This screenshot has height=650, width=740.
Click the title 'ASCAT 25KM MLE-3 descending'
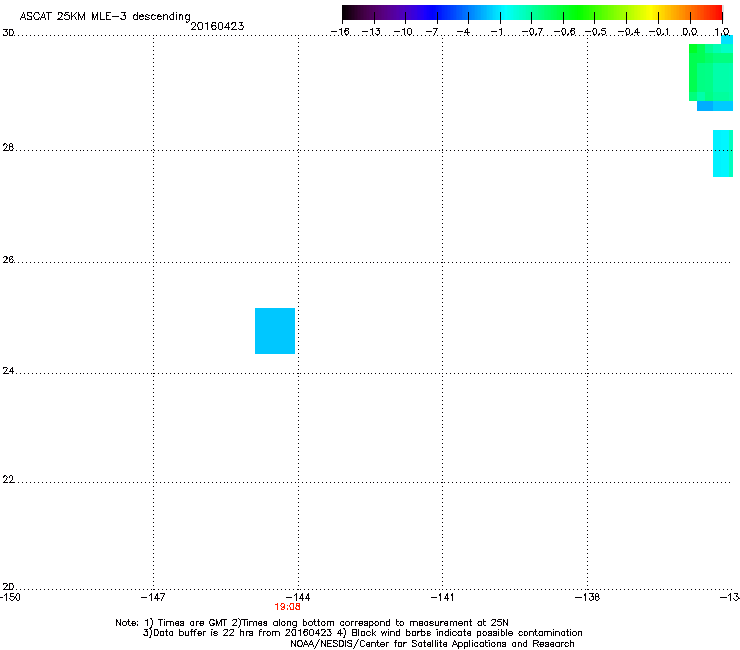click(x=105, y=16)
